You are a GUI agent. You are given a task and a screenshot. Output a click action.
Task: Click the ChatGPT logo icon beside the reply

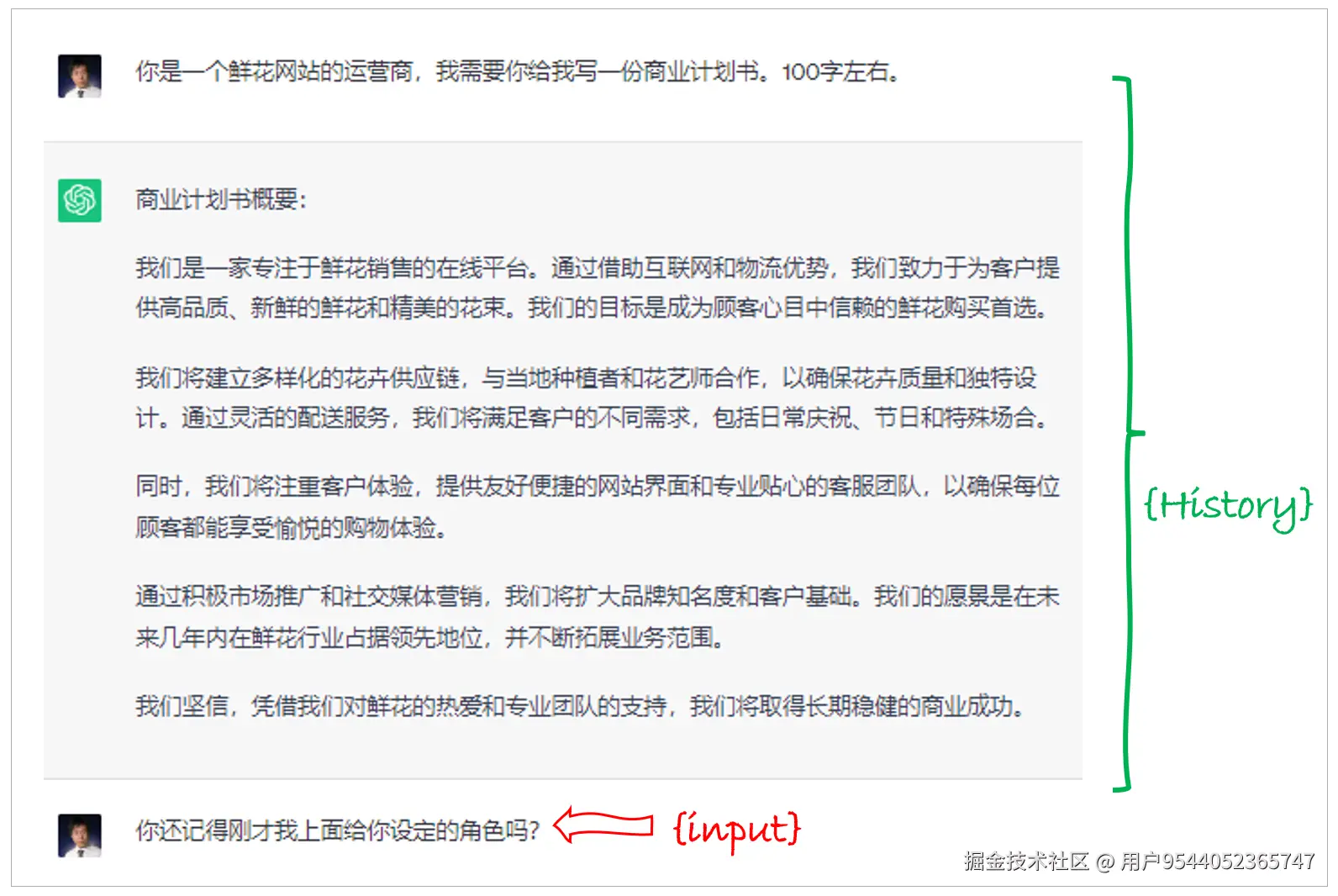coord(79,200)
